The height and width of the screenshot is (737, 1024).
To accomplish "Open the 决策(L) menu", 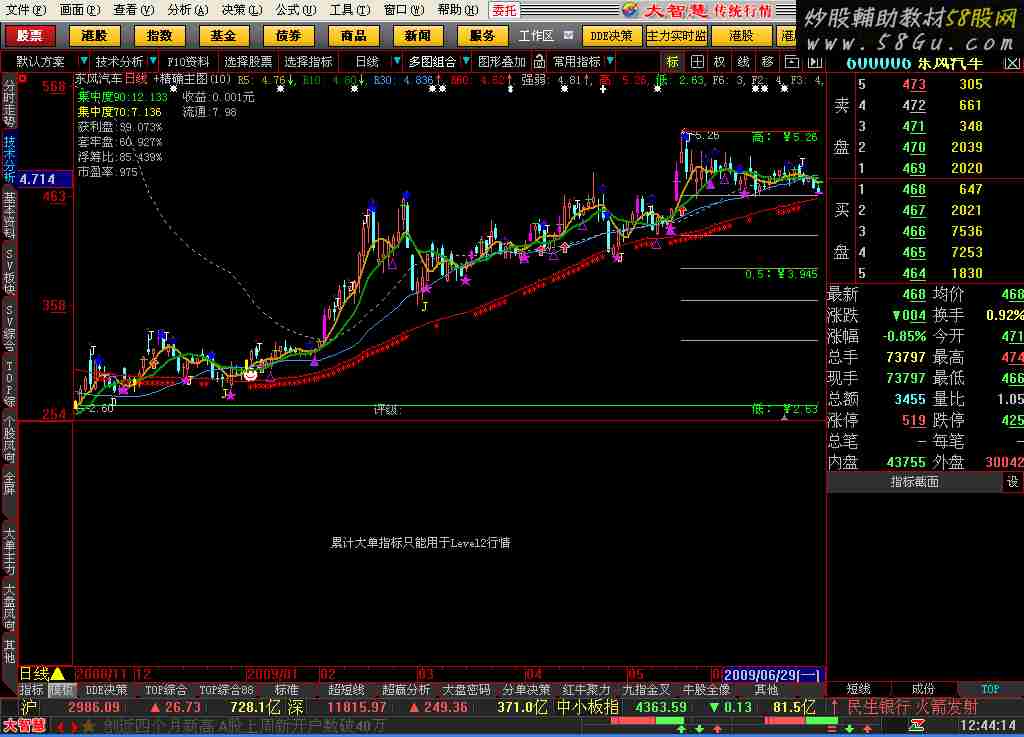I will pyautogui.click(x=242, y=10).
